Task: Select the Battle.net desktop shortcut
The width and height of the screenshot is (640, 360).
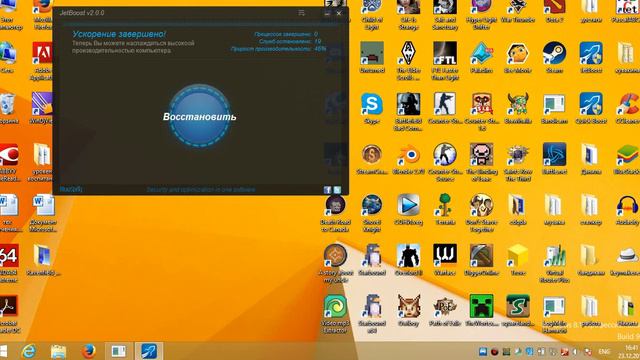Action: coord(554,159)
